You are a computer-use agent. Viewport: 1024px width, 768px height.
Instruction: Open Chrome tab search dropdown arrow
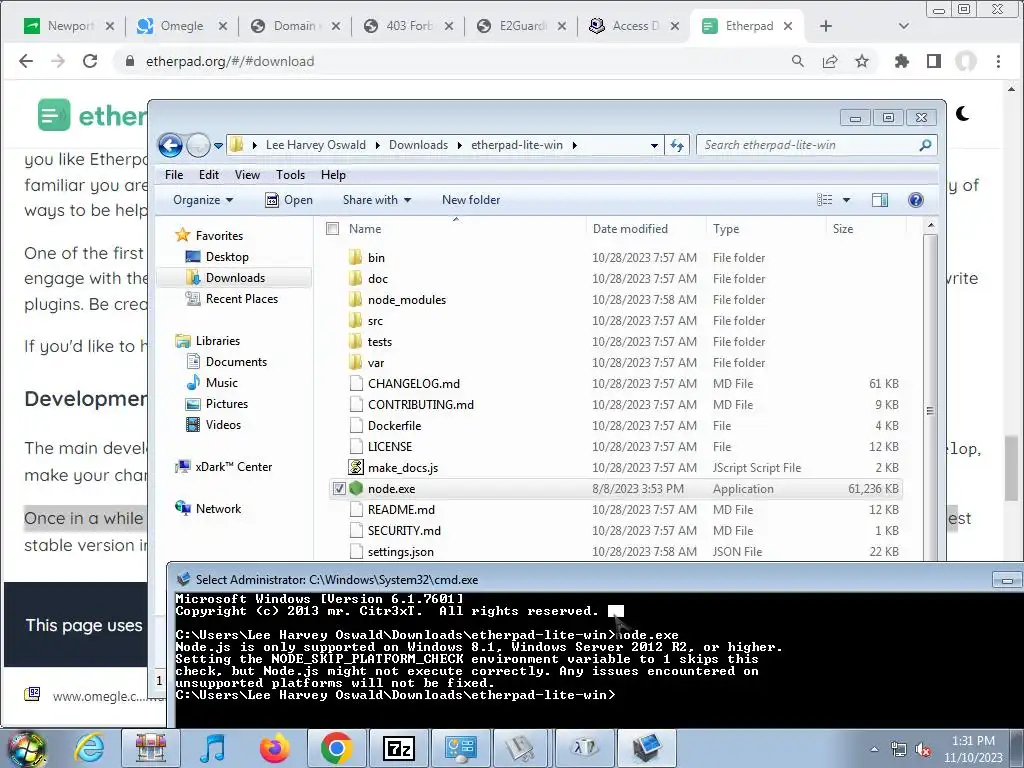[x=904, y=26]
